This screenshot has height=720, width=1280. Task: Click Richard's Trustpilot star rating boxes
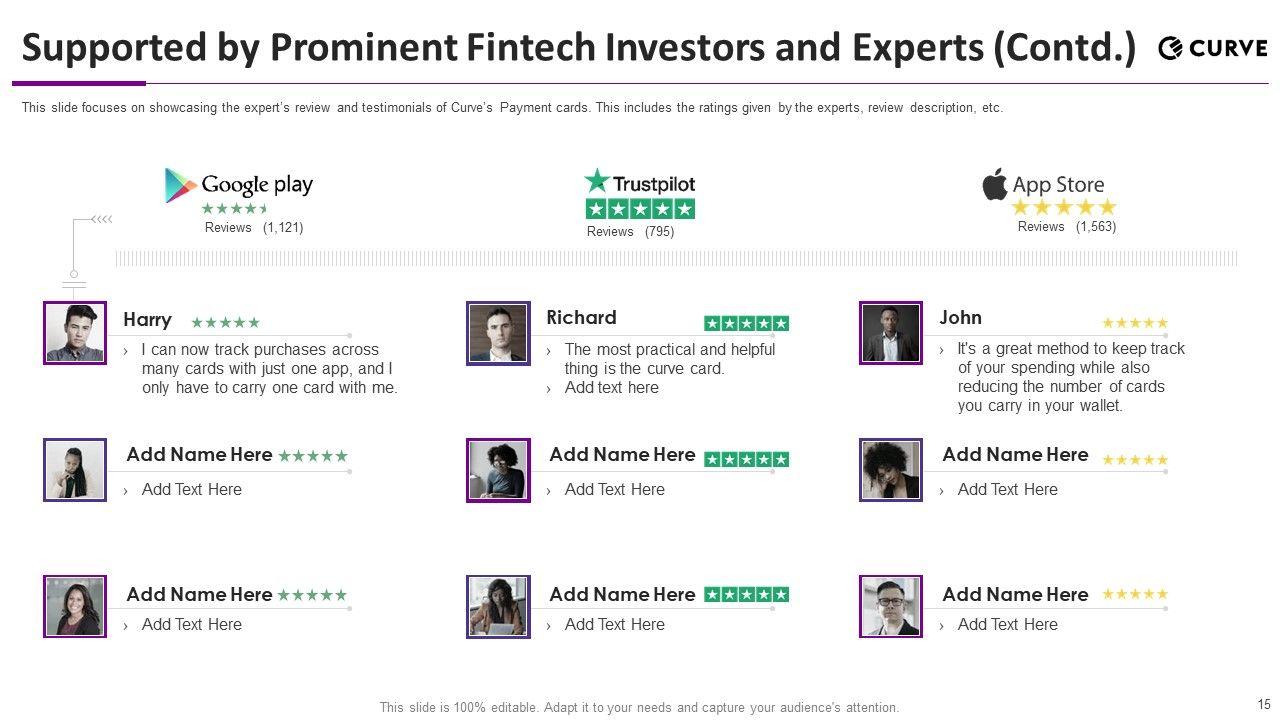coord(746,323)
